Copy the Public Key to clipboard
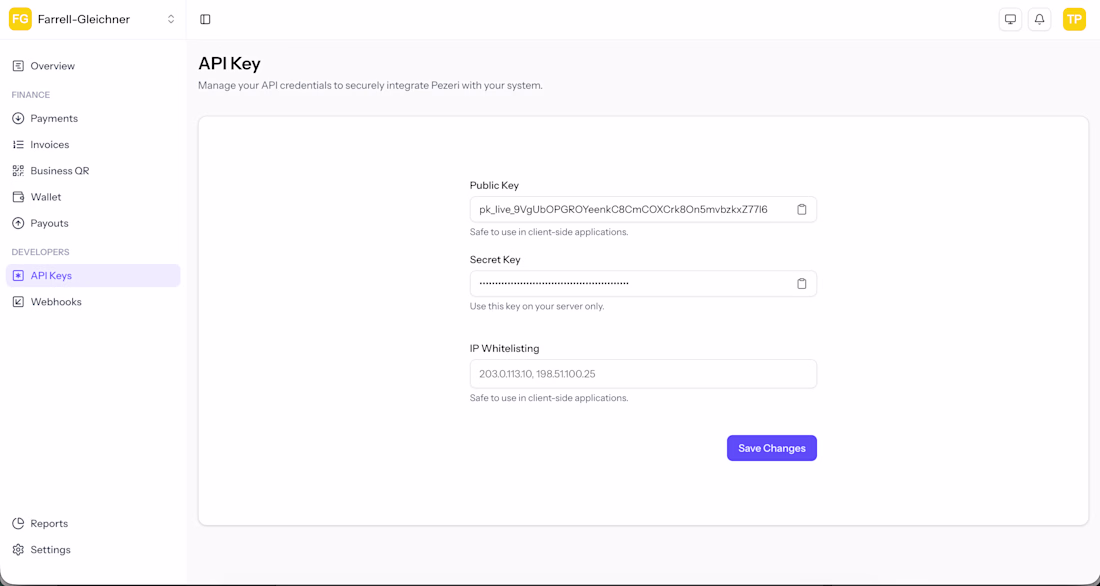The image size is (1100, 586). (802, 210)
